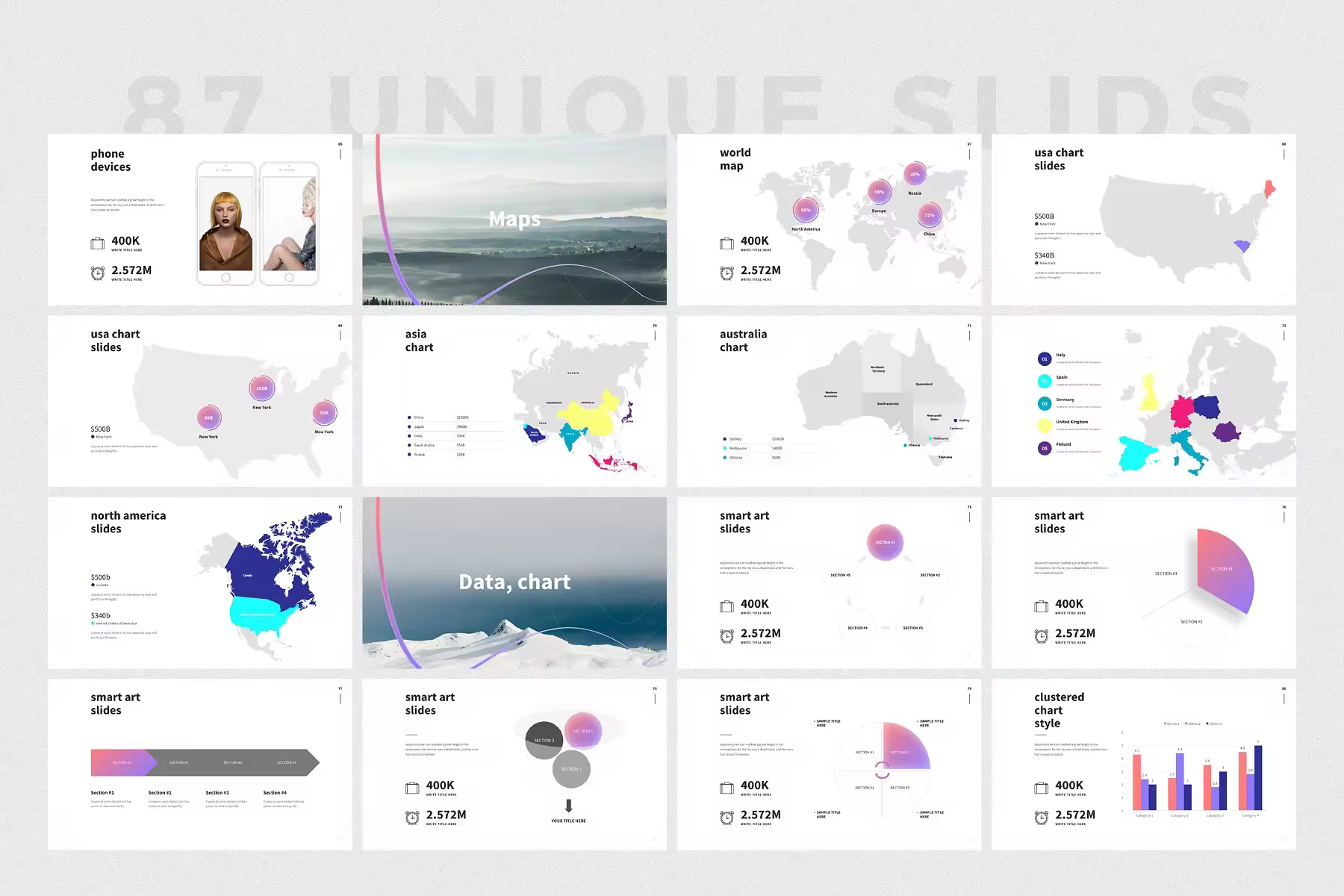Click the "Tasmania" label on Australia map
1344x896 pixels.
945,457
